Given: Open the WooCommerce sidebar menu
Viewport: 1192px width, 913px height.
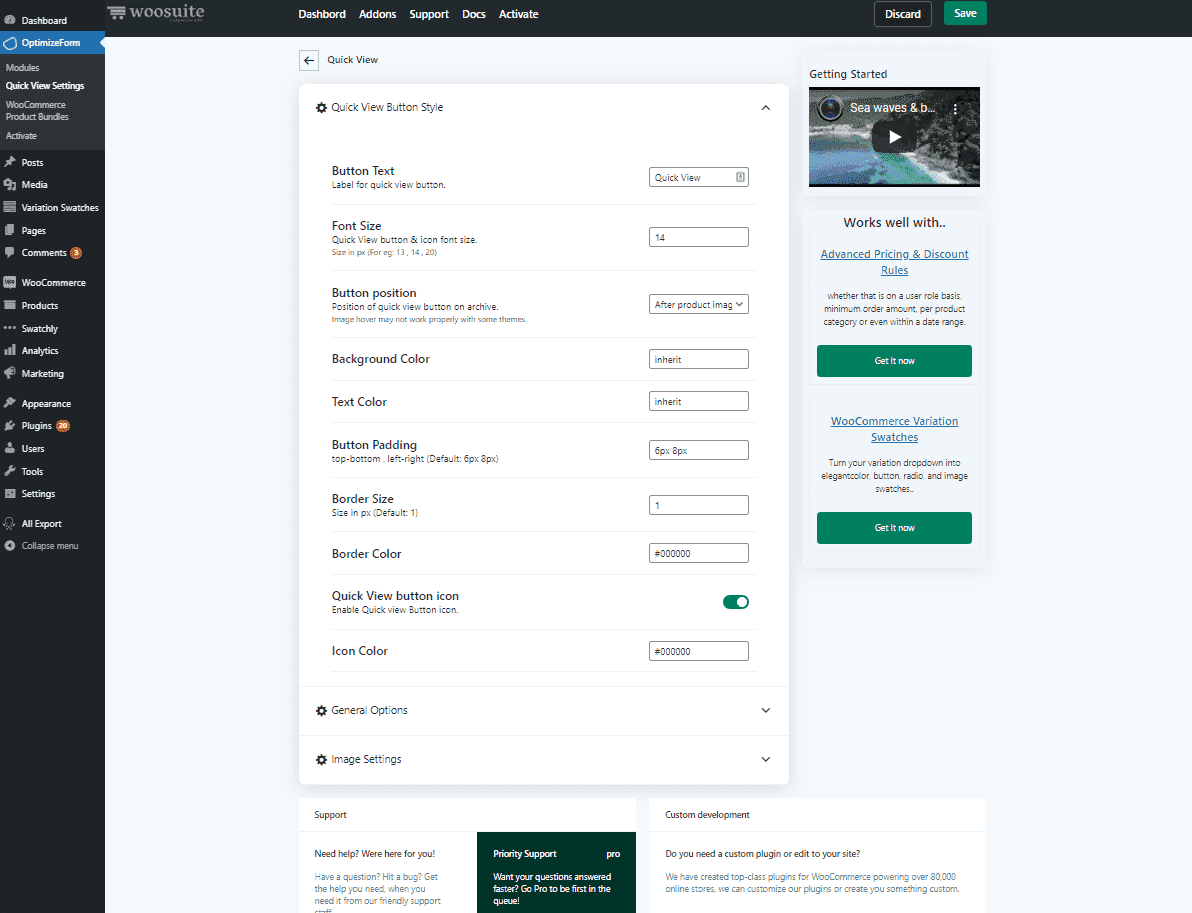Looking at the screenshot, I should [x=53, y=283].
